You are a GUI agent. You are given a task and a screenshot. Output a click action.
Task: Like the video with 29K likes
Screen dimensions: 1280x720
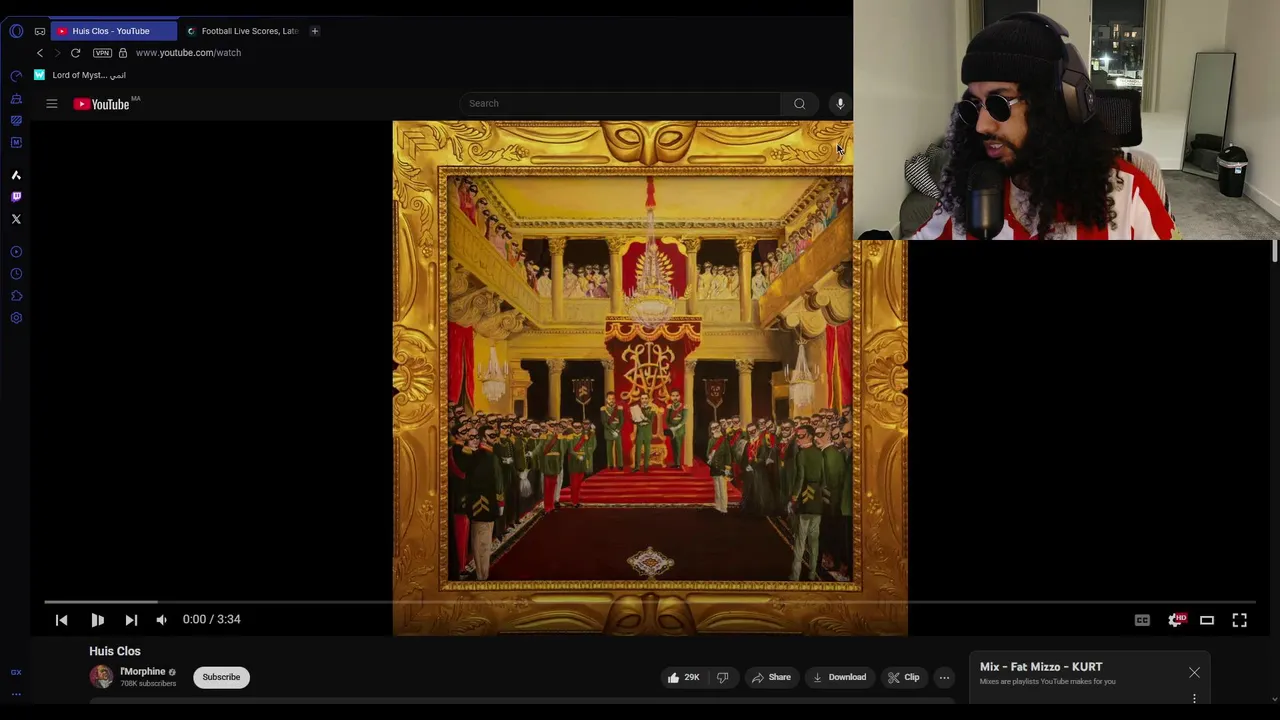pyautogui.click(x=684, y=677)
